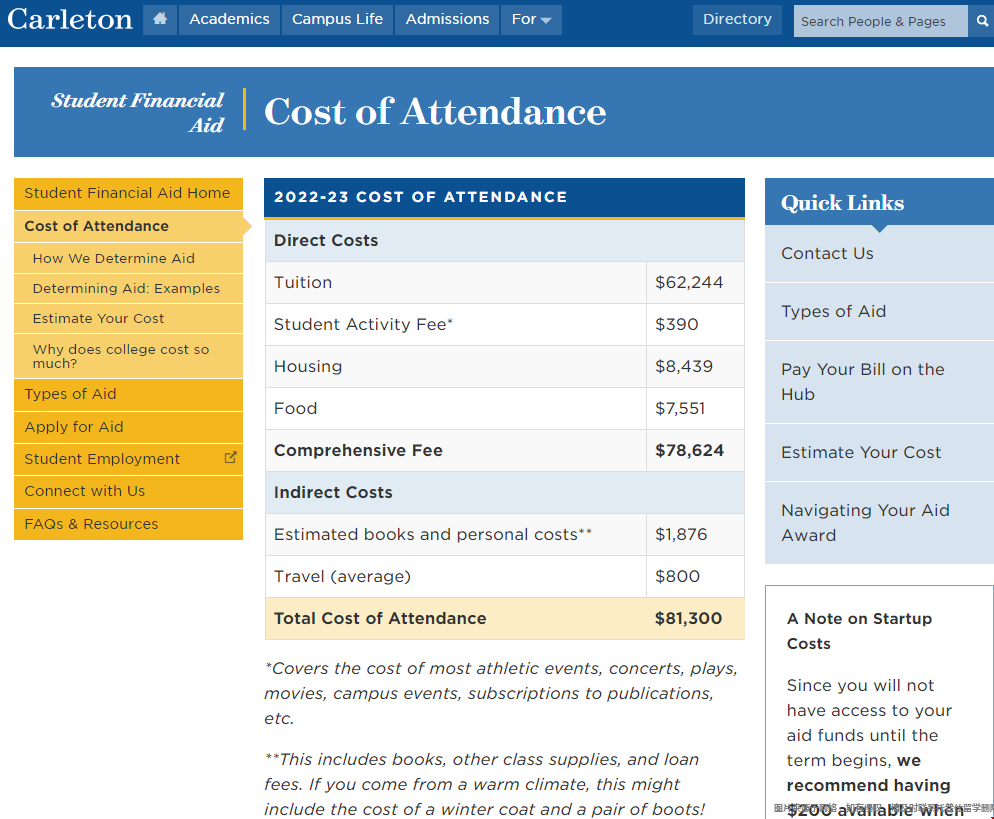This screenshot has height=819, width=994.
Task: Go to Student Financial Aid header link
Action: point(138,112)
